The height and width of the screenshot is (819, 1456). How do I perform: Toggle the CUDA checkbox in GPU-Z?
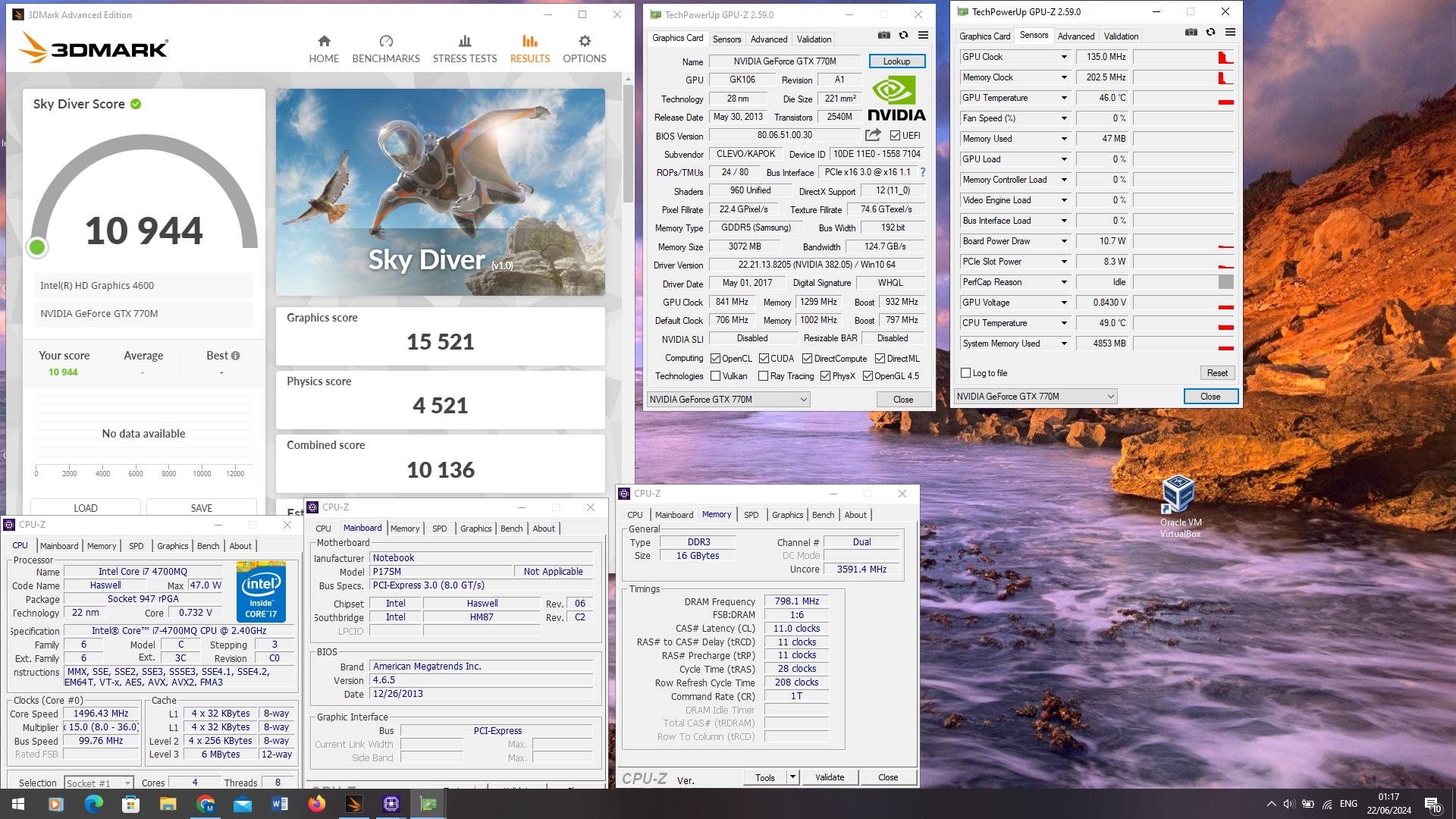click(764, 359)
